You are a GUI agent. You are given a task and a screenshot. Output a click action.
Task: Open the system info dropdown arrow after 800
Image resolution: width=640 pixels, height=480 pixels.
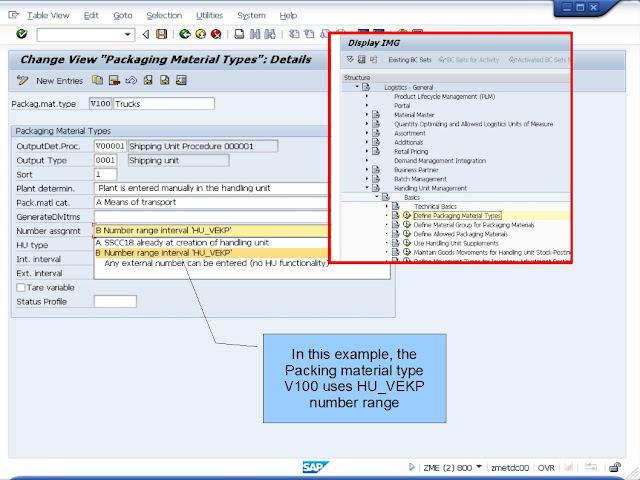479,467
